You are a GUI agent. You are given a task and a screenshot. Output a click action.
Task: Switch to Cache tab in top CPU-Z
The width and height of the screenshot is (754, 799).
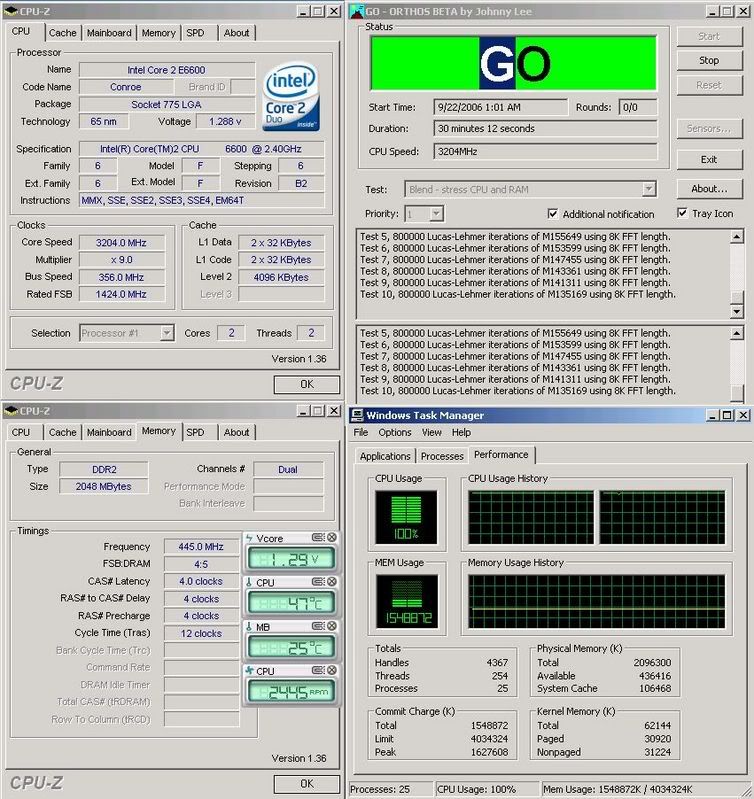[x=62, y=33]
